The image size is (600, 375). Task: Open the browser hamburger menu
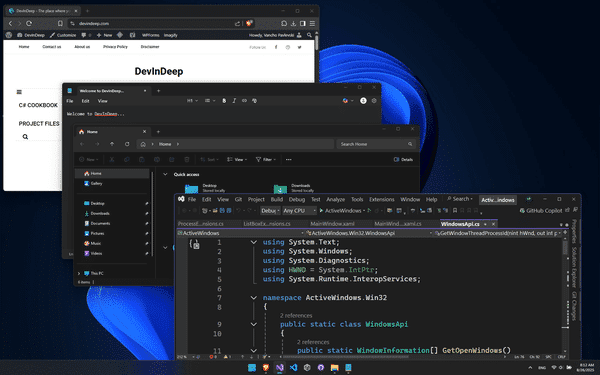coord(312,23)
